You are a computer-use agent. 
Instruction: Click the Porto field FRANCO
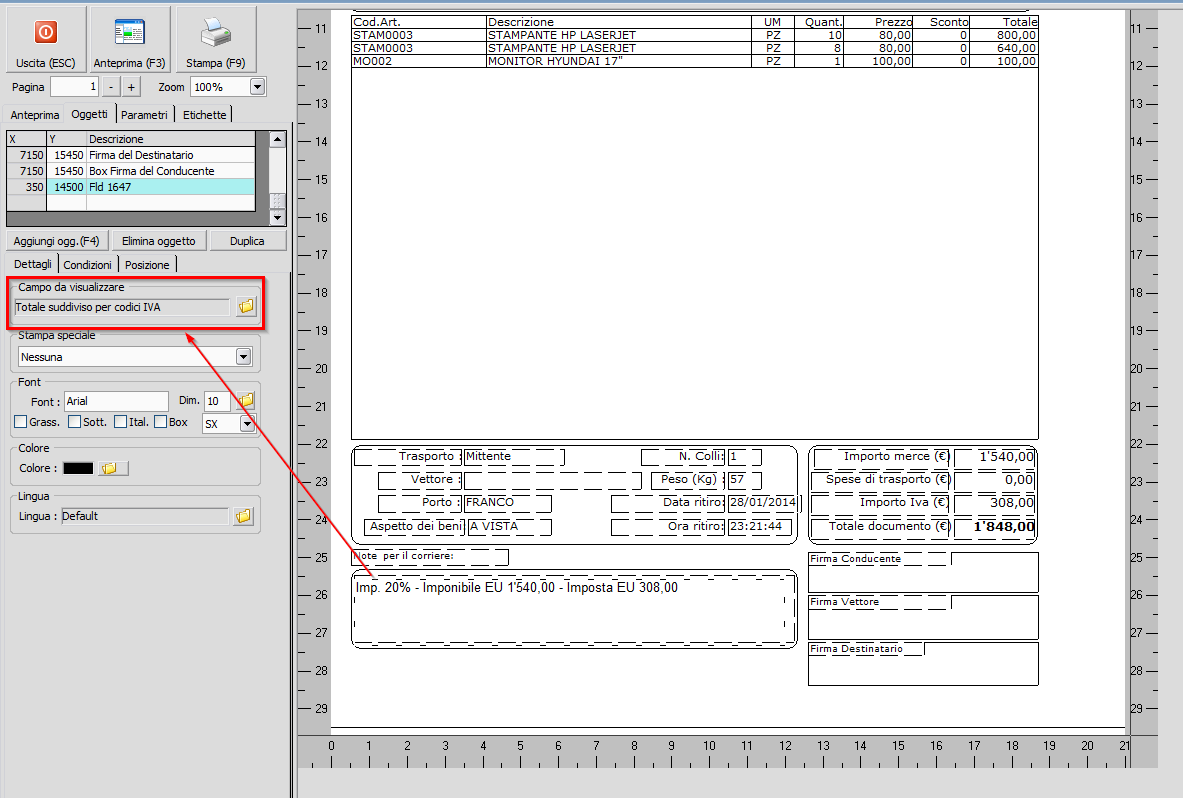pyautogui.click(x=507, y=502)
